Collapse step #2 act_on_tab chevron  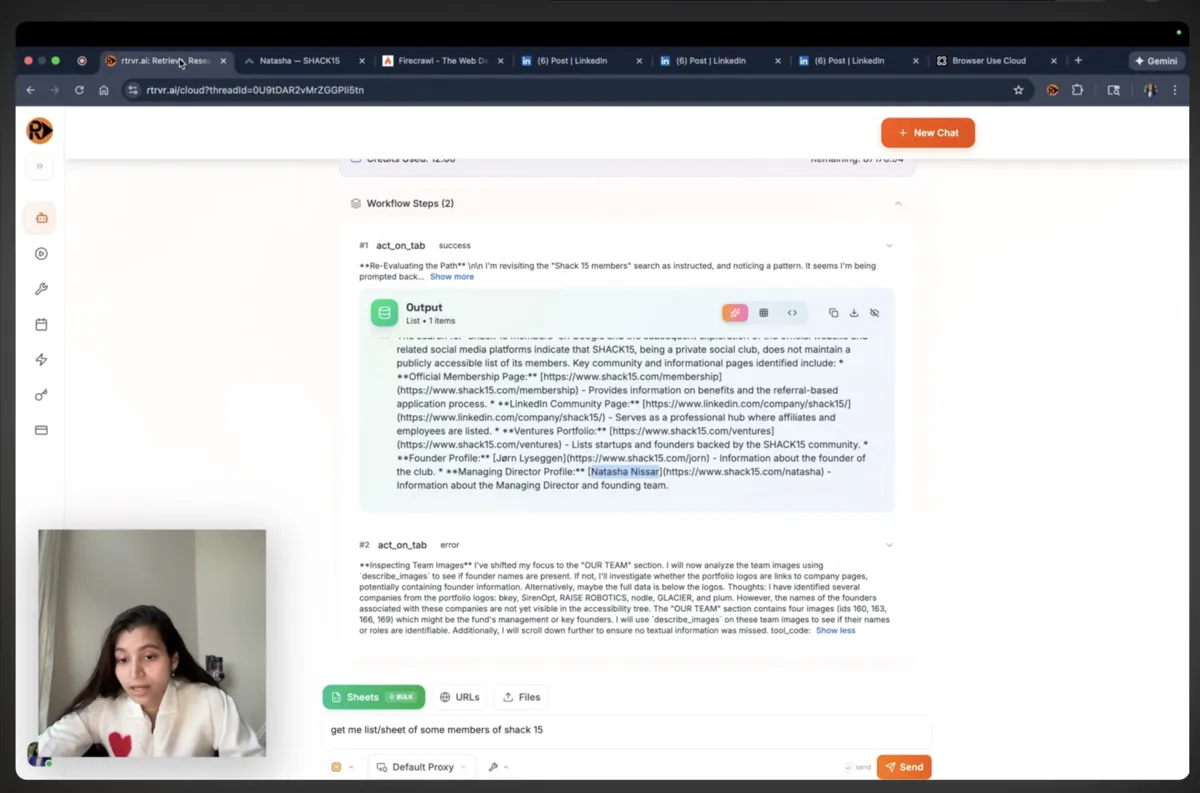tap(889, 545)
